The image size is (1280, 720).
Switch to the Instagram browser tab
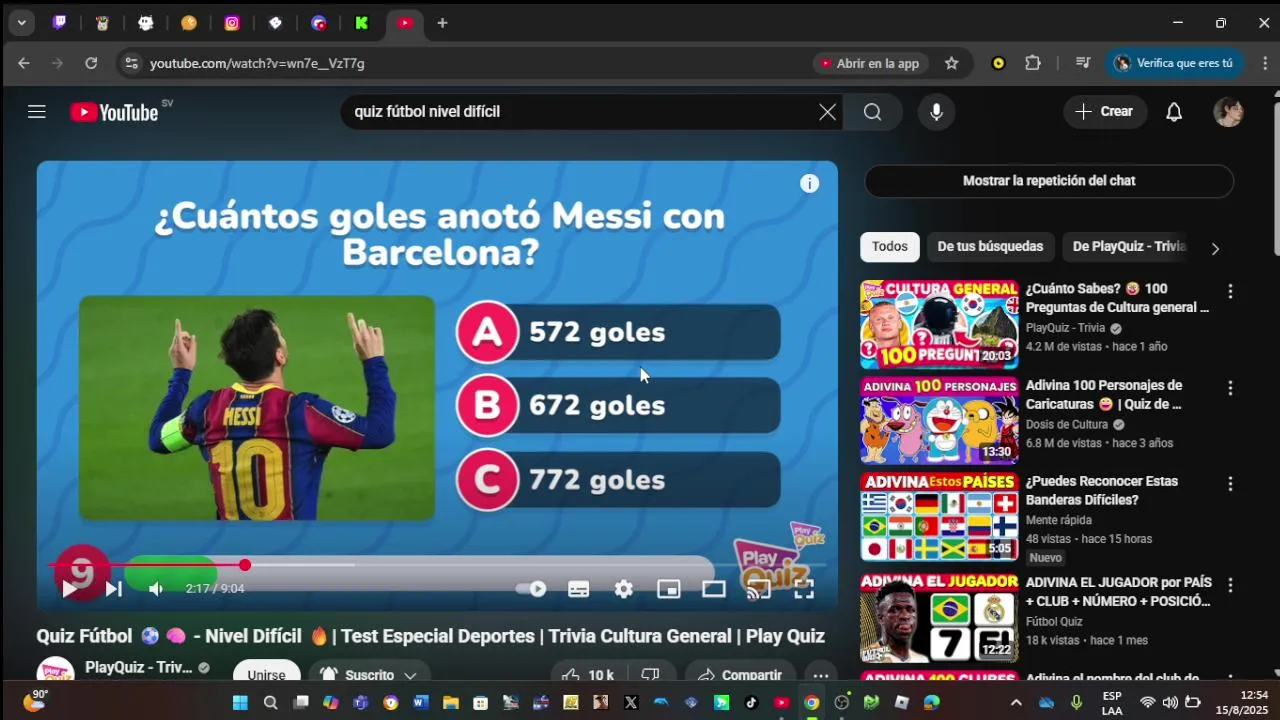coord(232,23)
